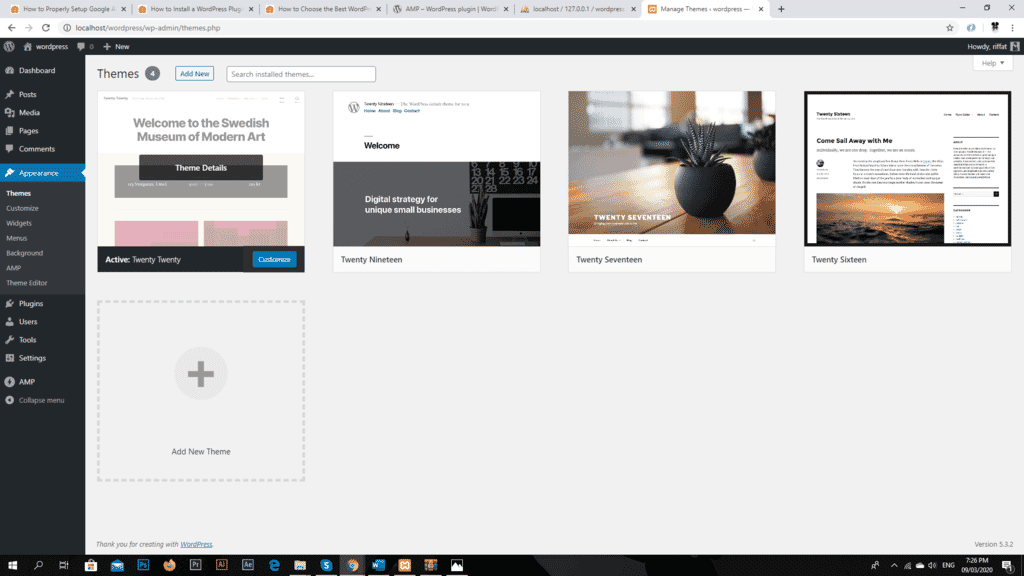Image resolution: width=1024 pixels, height=576 pixels.
Task: Click the WordPress footer link
Action: click(196, 544)
